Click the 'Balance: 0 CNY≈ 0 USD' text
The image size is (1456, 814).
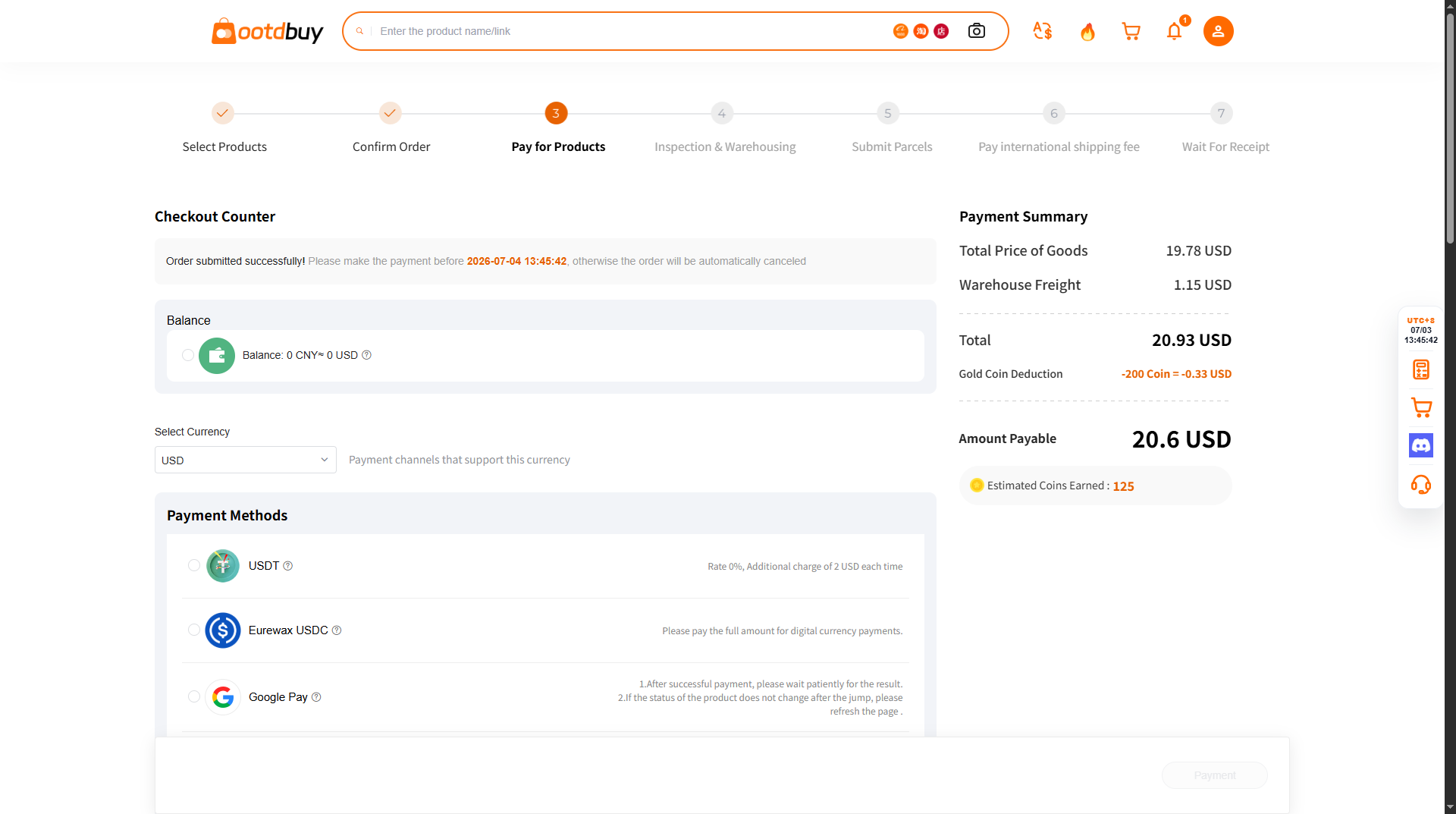pos(300,355)
